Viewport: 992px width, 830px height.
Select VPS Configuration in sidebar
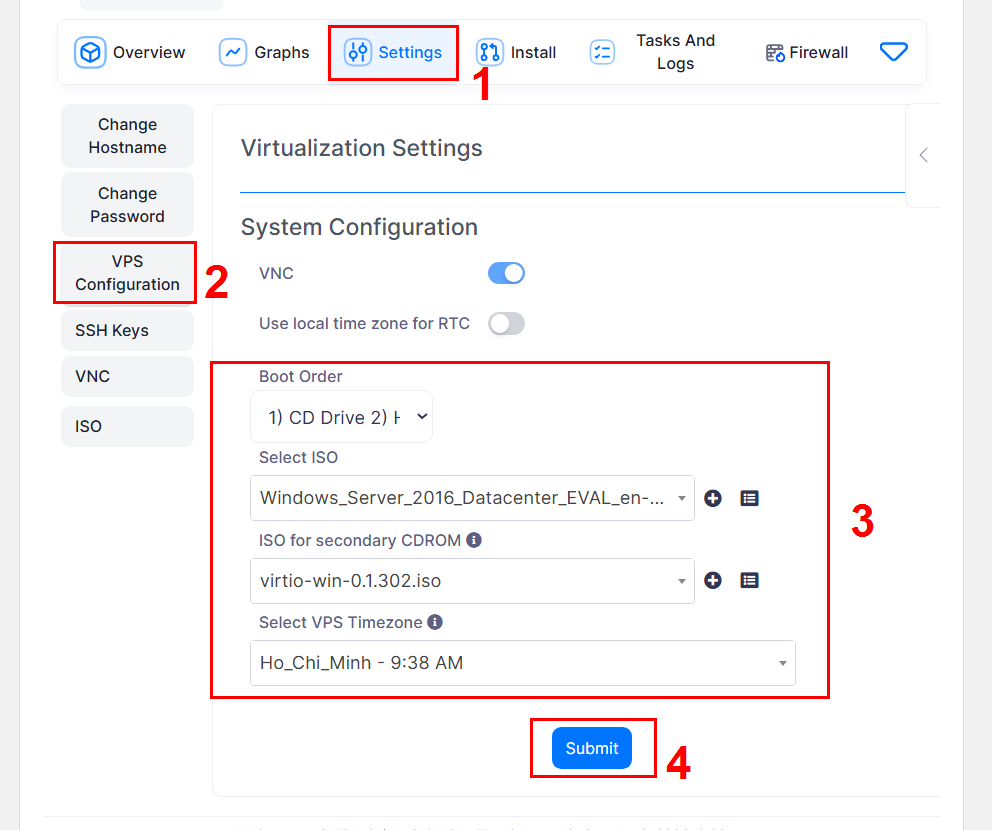click(x=127, y=273)
